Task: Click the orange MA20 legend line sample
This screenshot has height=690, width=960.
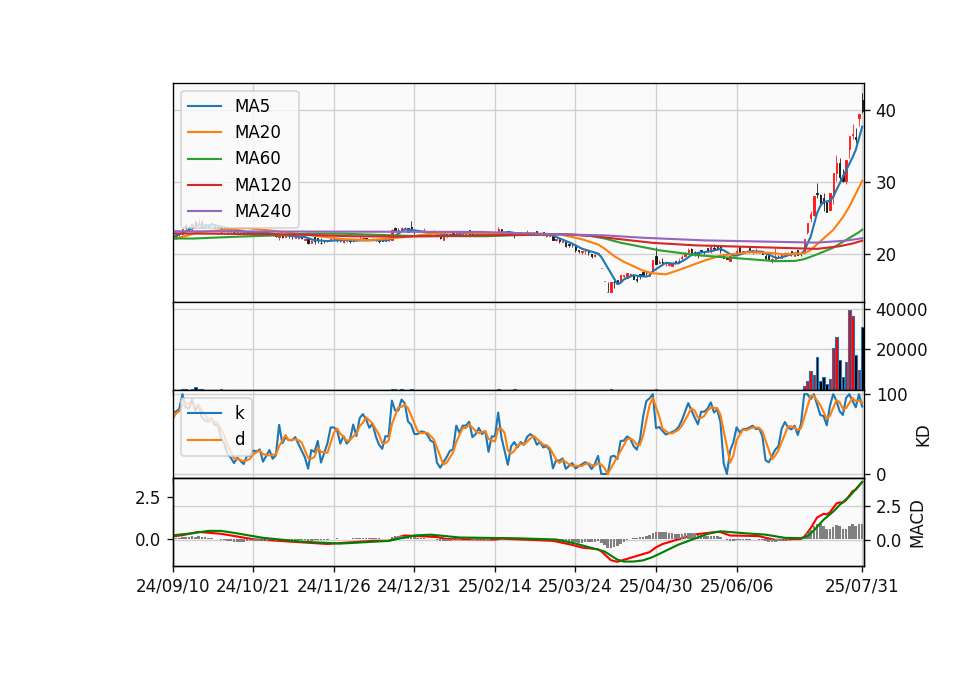Action: tap(204, 132)
